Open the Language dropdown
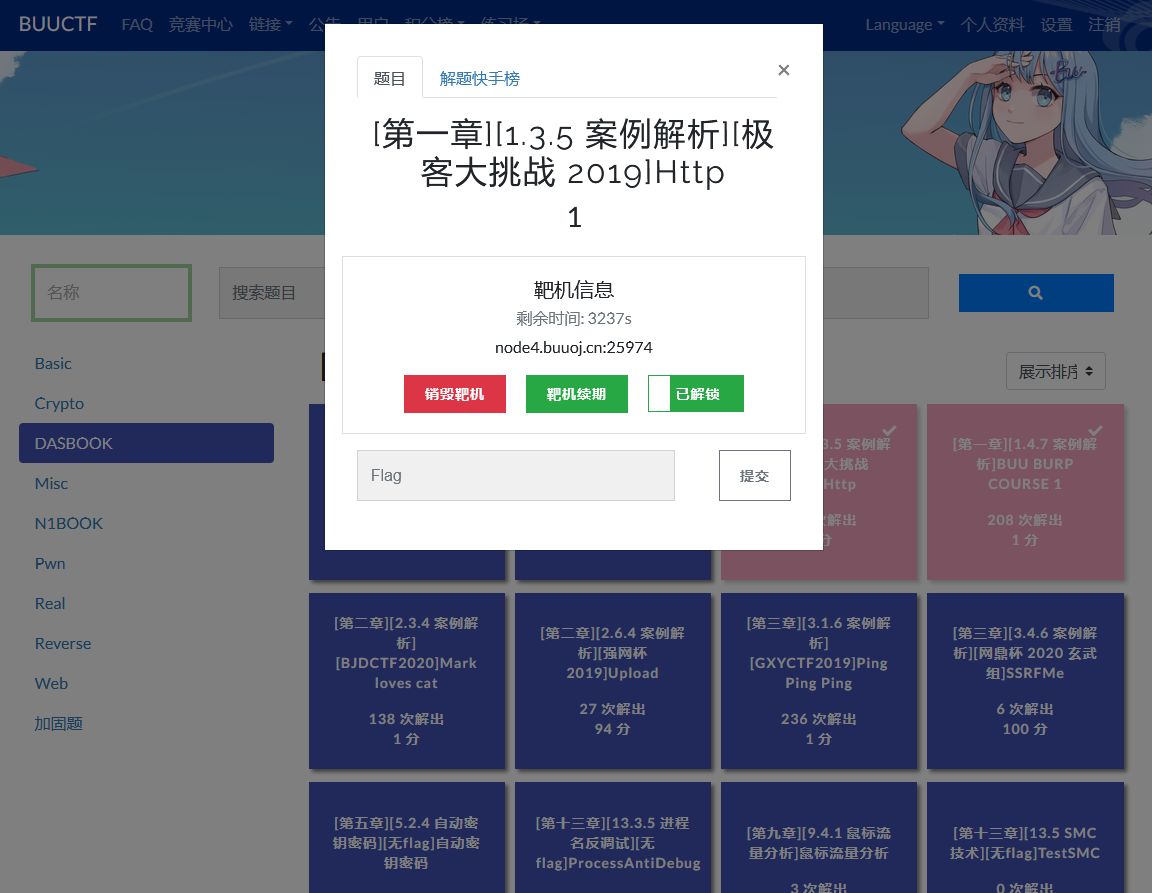The height and width of the screenshot is (893, 1152). tap(903, 25)
